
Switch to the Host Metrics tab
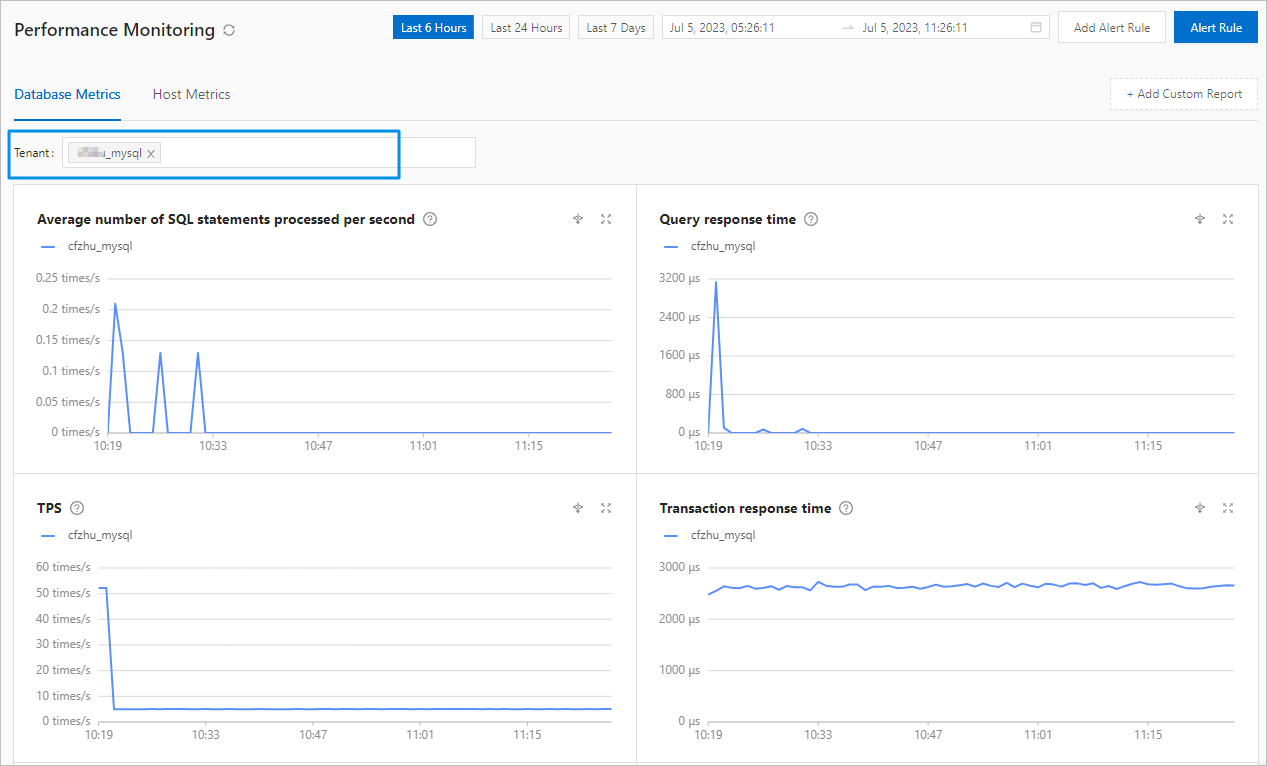click(x=191, y=94)
